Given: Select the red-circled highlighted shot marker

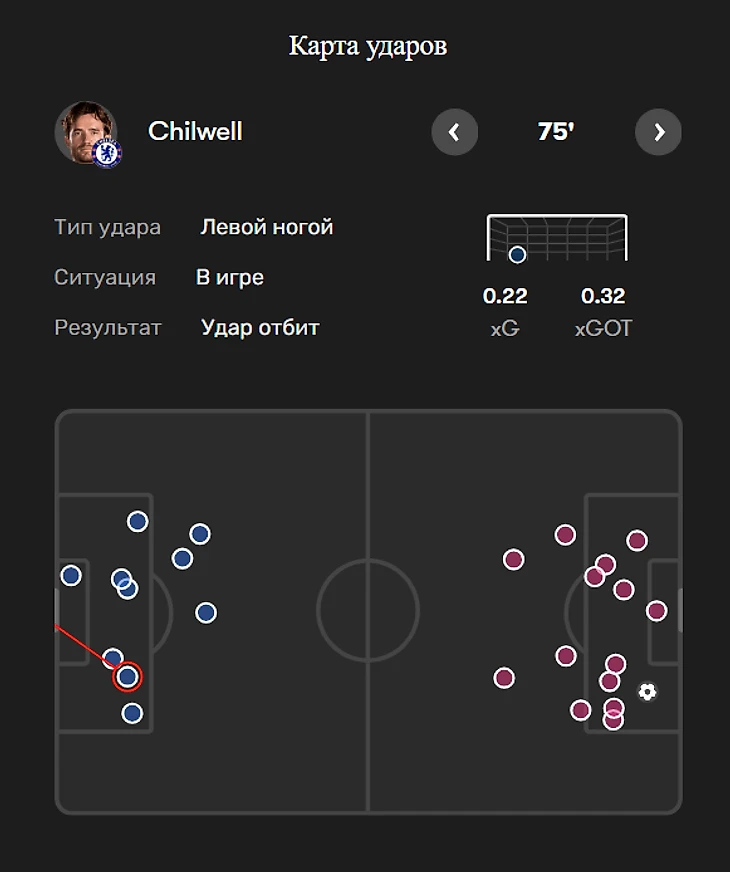Looking at the screenshot, I should tap(127, 677).
